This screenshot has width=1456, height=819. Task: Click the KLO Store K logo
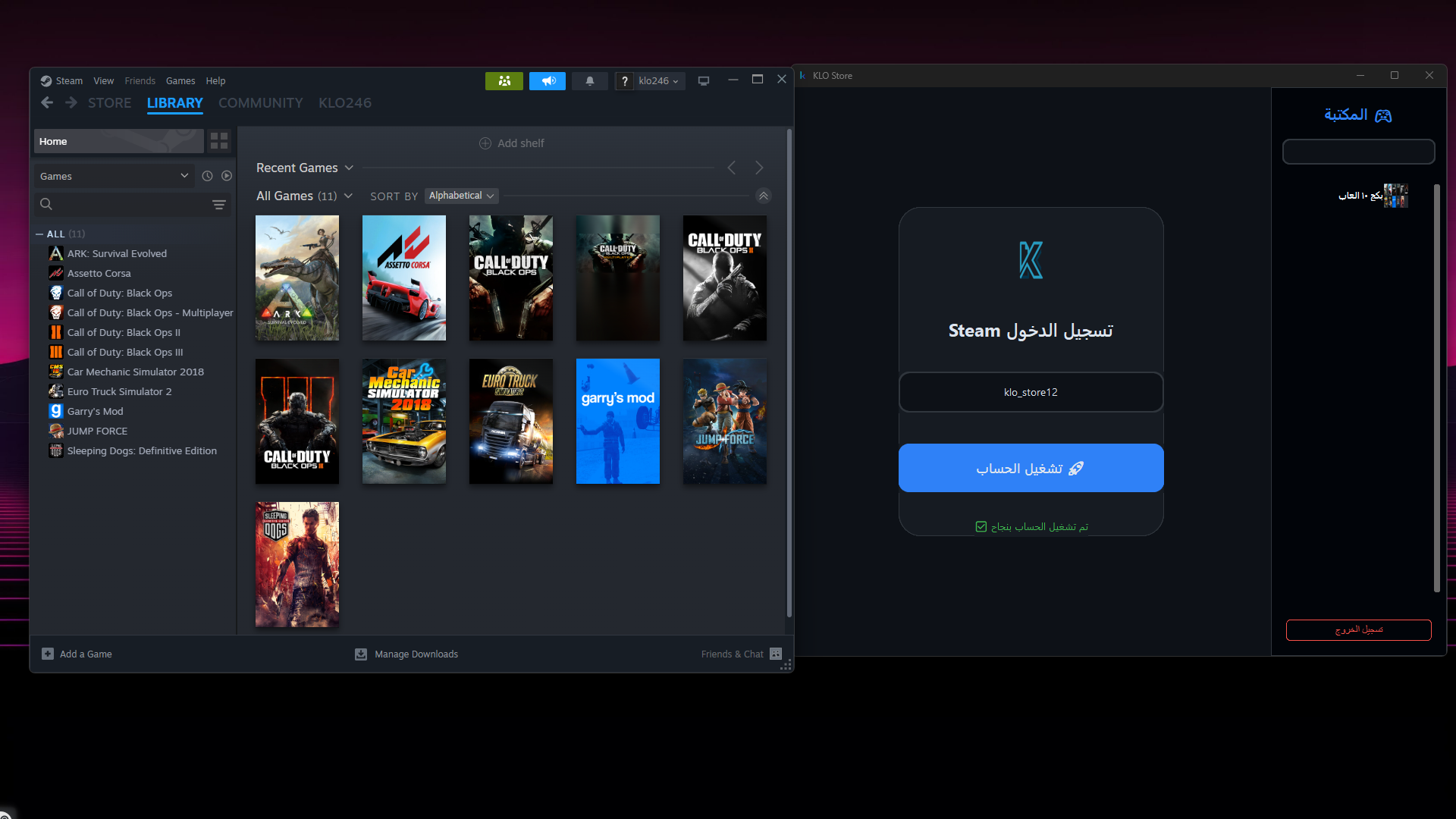(x=1031, y=260)
